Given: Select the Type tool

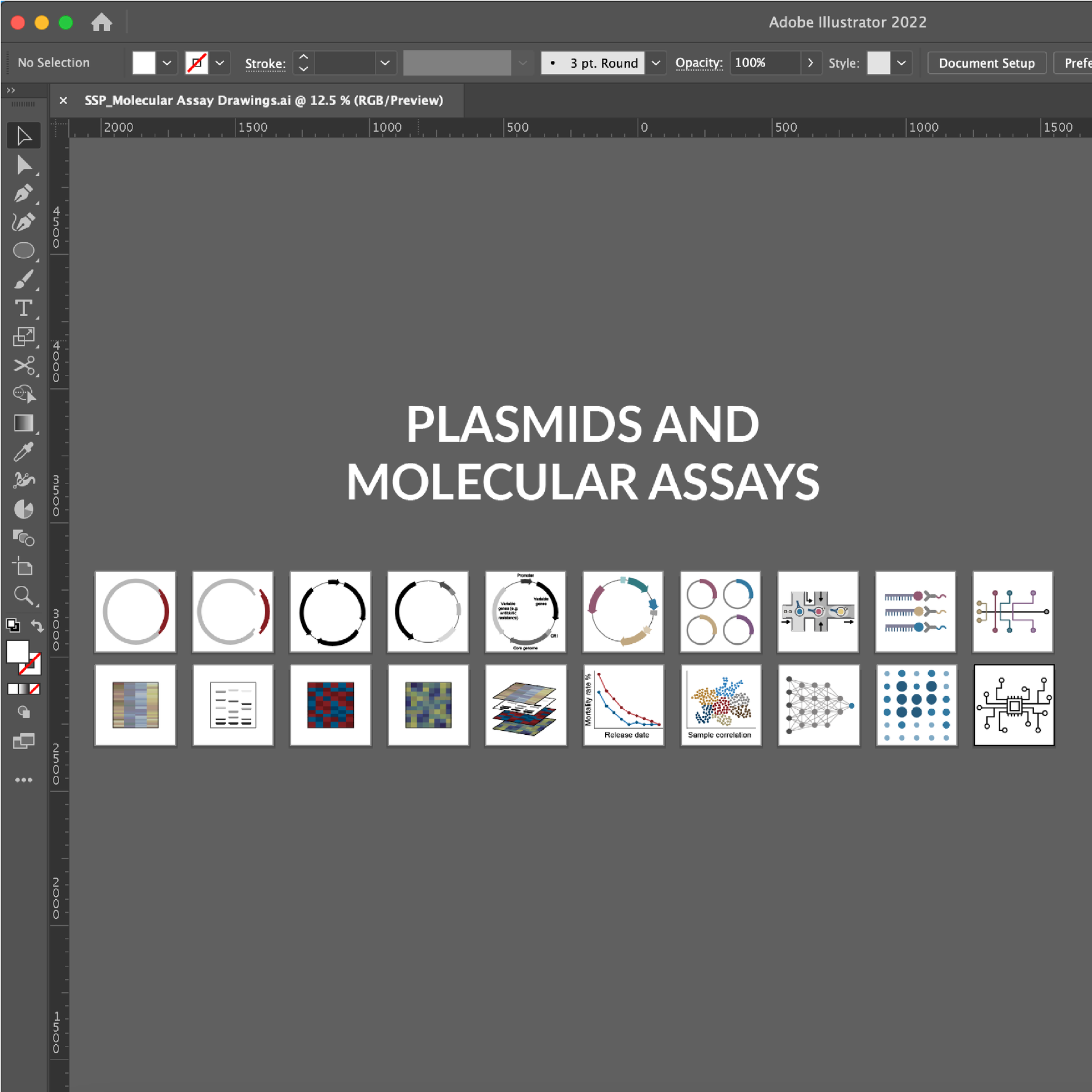Looking at the screenshot, I should point(24,307).
